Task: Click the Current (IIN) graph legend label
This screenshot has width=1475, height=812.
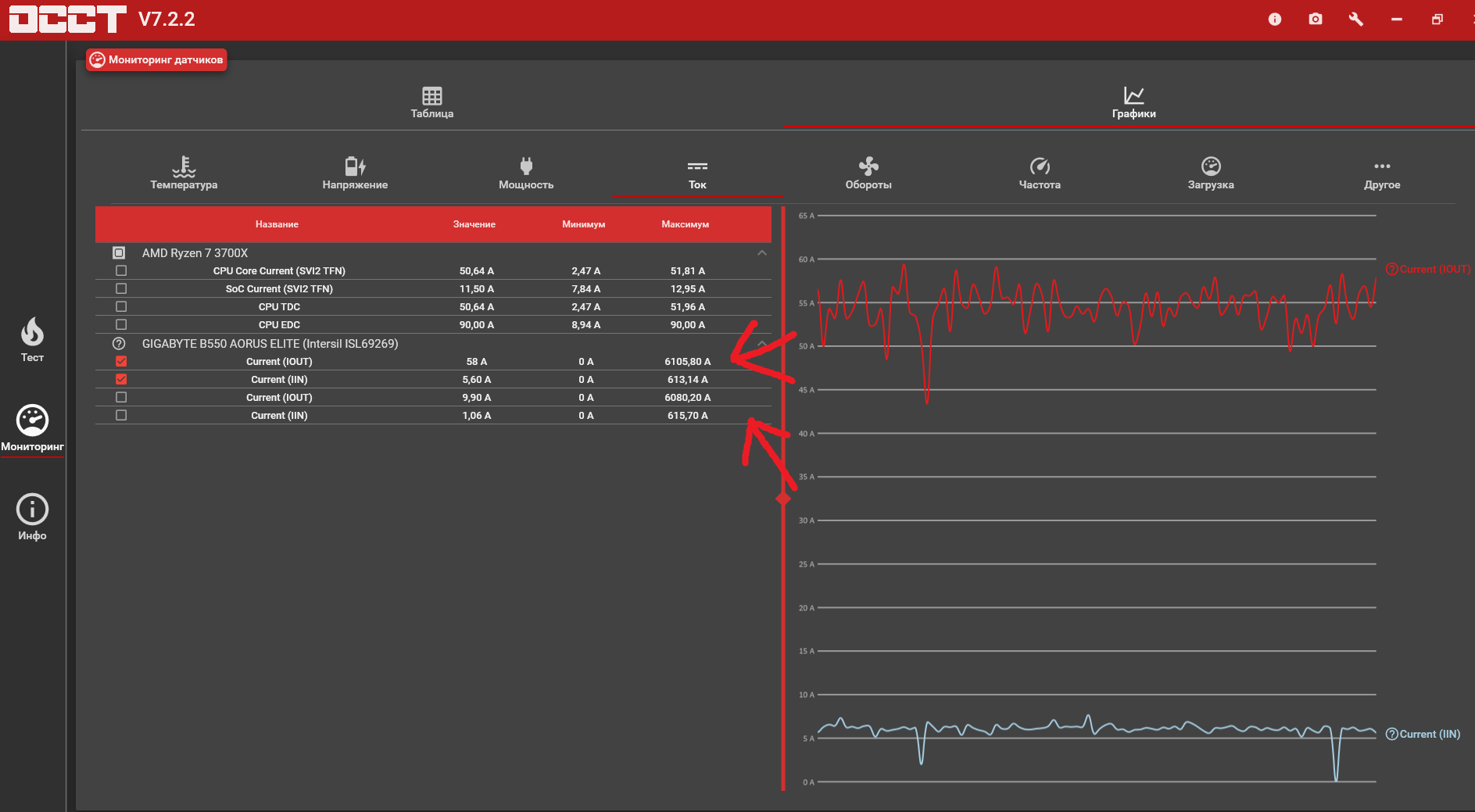Action: [x=1423, y=734]
